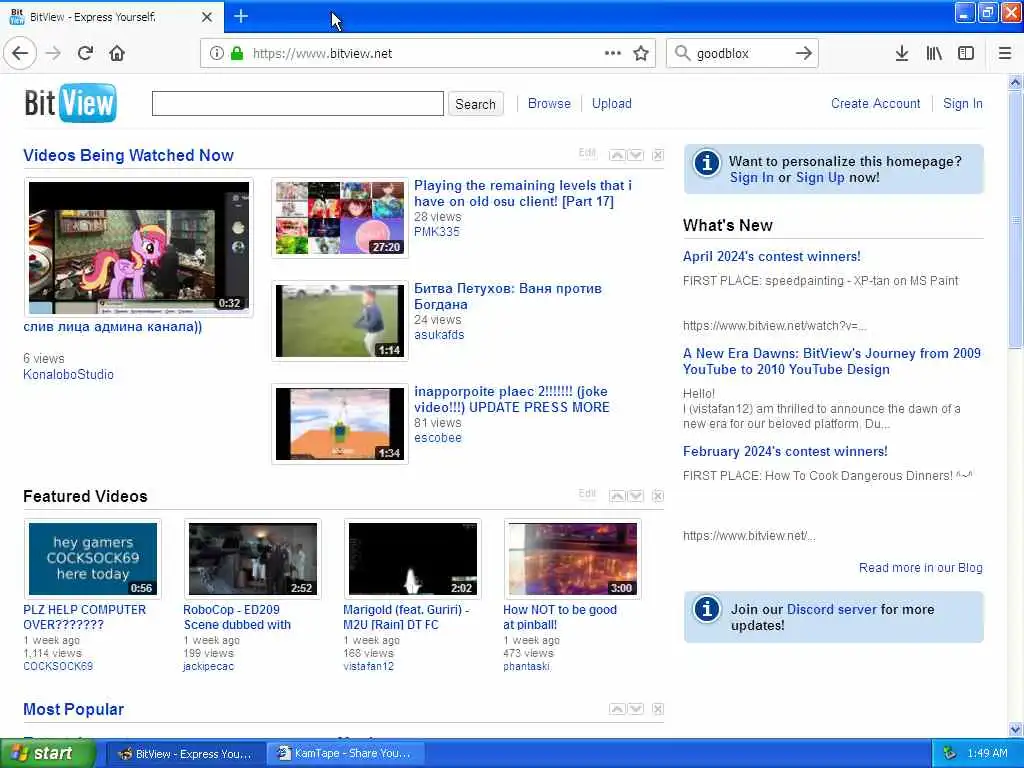Click Create Account link
This screenshot has height=768, width=1024.
tap(875, 103)
